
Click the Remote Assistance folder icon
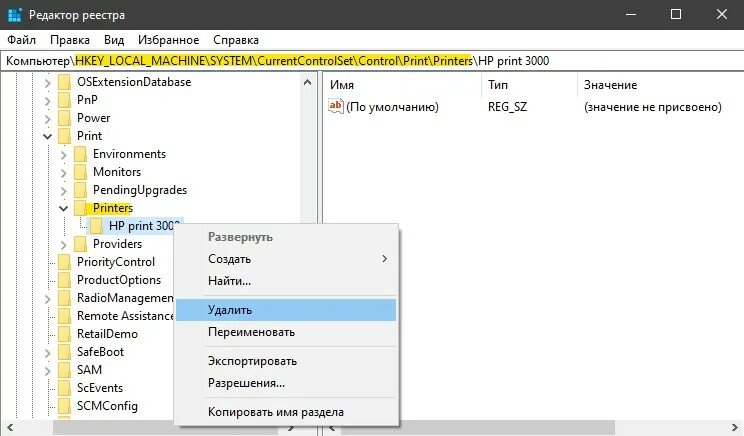pos(65,316)
